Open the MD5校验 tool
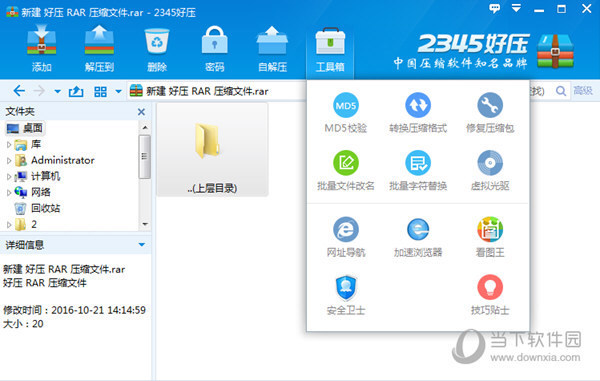Image resolution: width=600 pixels, height=381 pixels. pyautogui.click(x=346, y=113)
